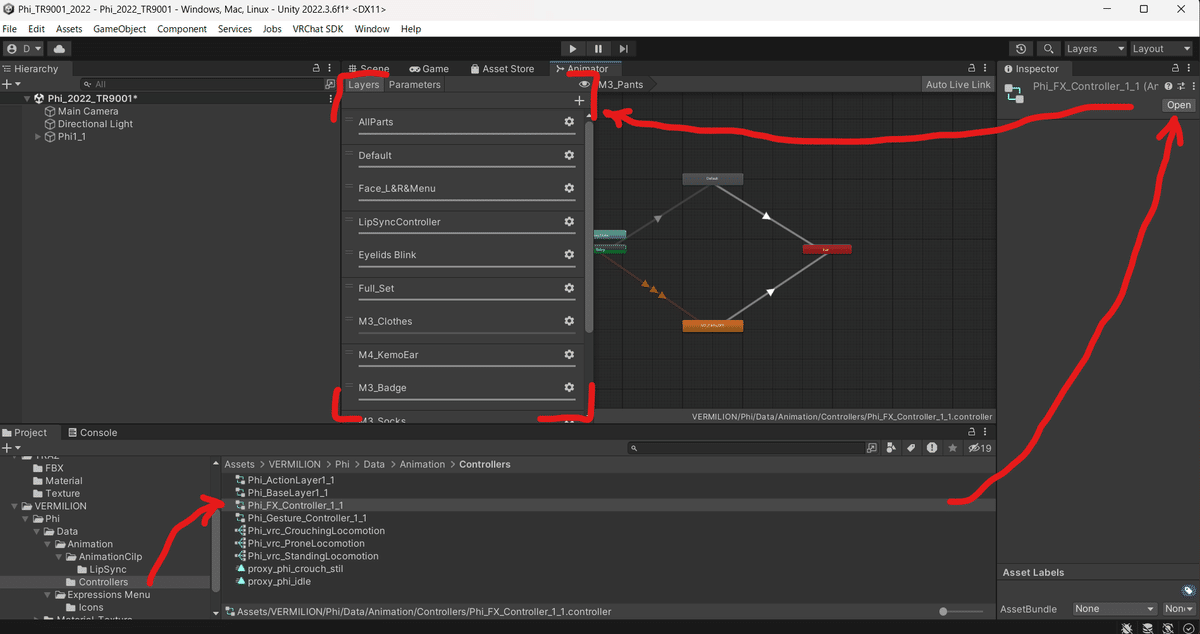Toggle Animator layer visibility eye icon

(x=585, y=85)
